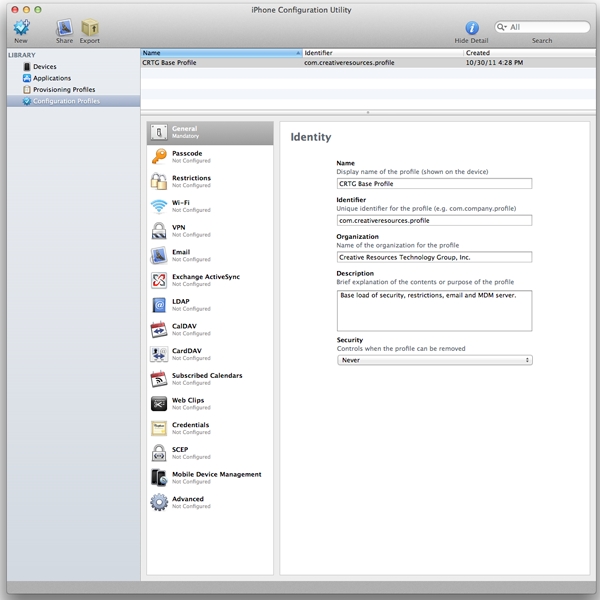Click the Export toolbar icon

90,27
